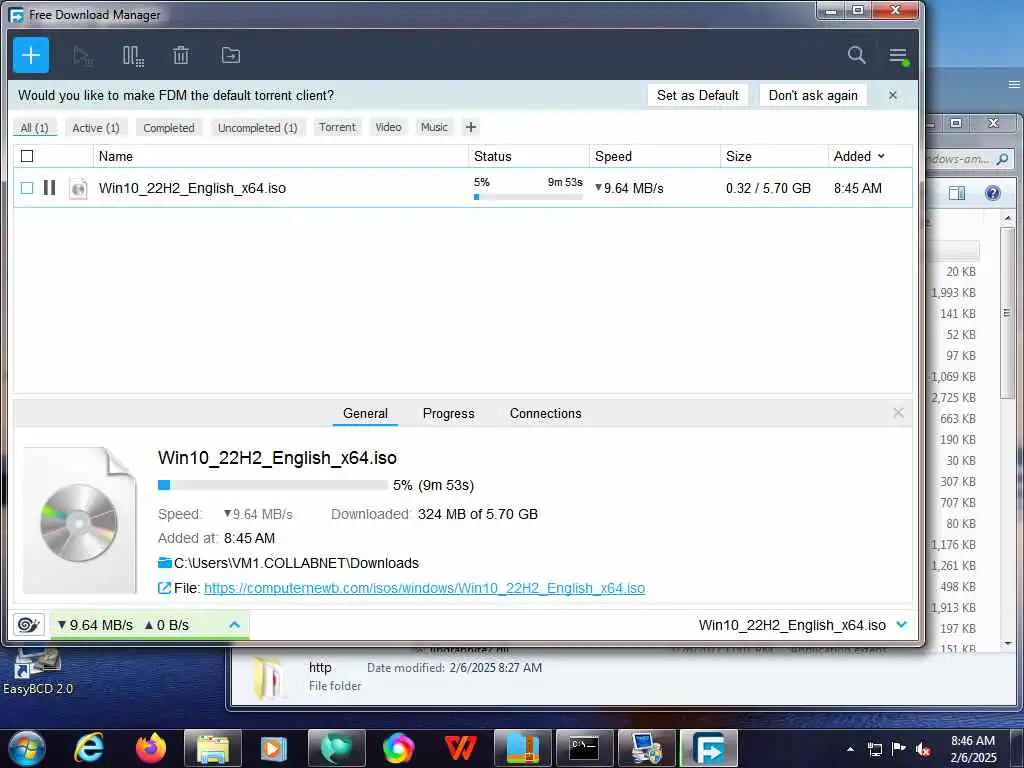Screen dimensions: 1024x768
Task: Filter by Completed downloads
Action: click(169, 128)
